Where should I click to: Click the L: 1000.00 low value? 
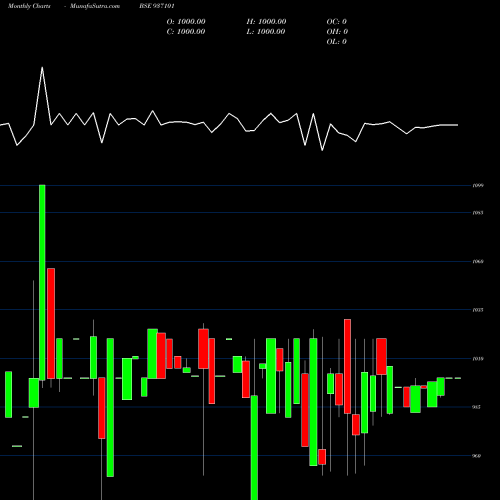(x=266, y=32)
